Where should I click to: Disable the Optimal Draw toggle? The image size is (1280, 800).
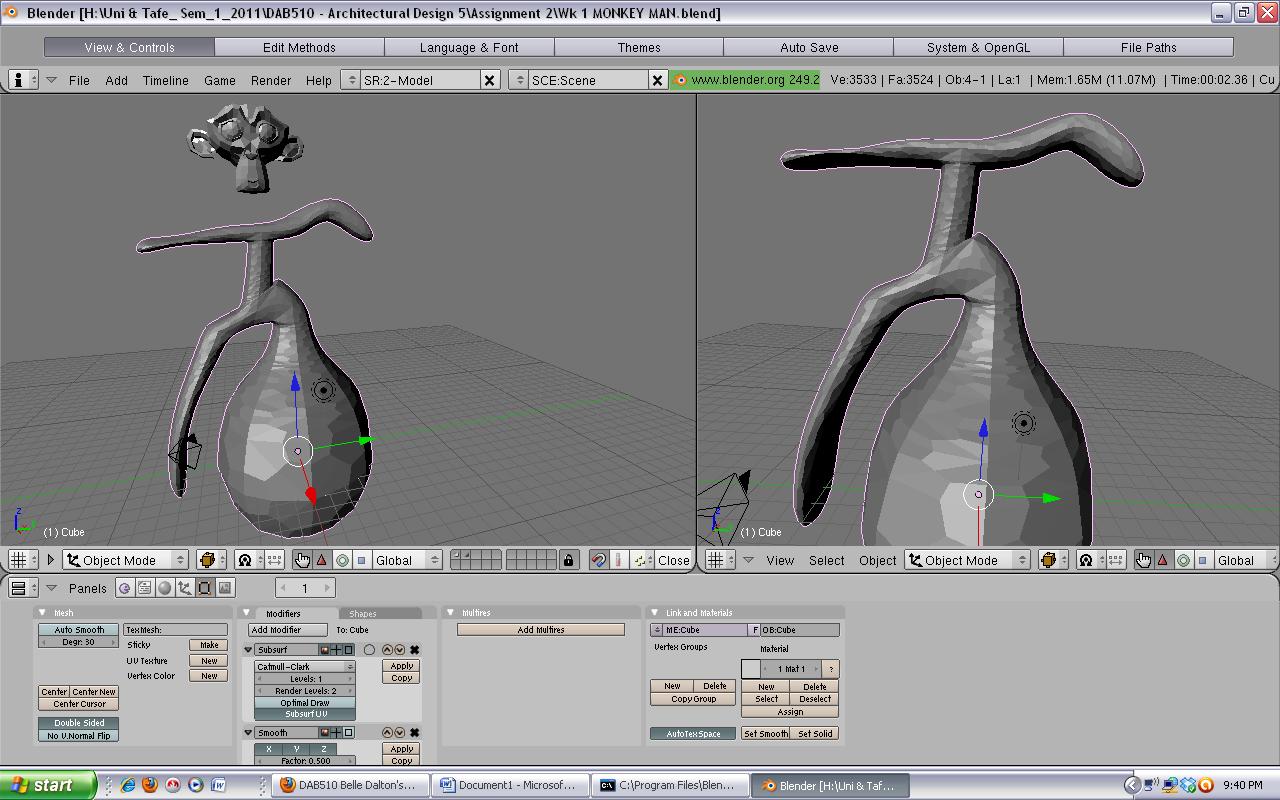tap(305, 703)
